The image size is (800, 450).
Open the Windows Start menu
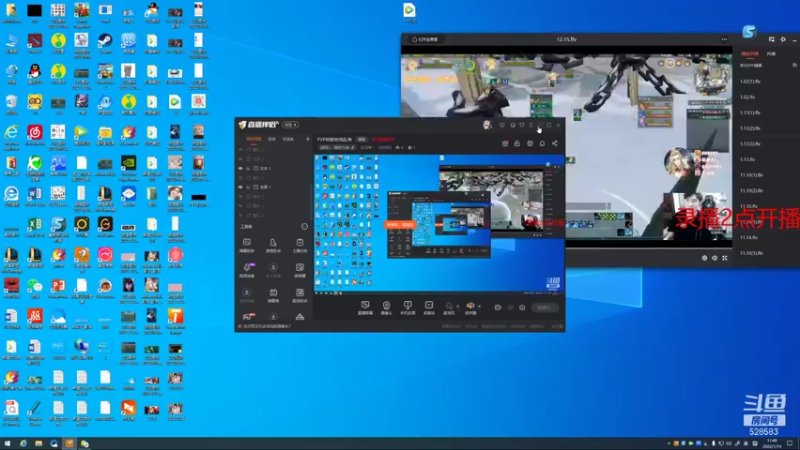(x=7, y=443)
